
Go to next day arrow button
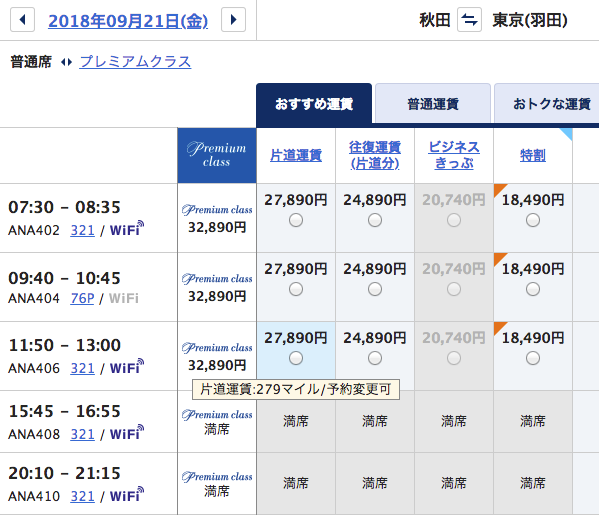tap(233, 19)
